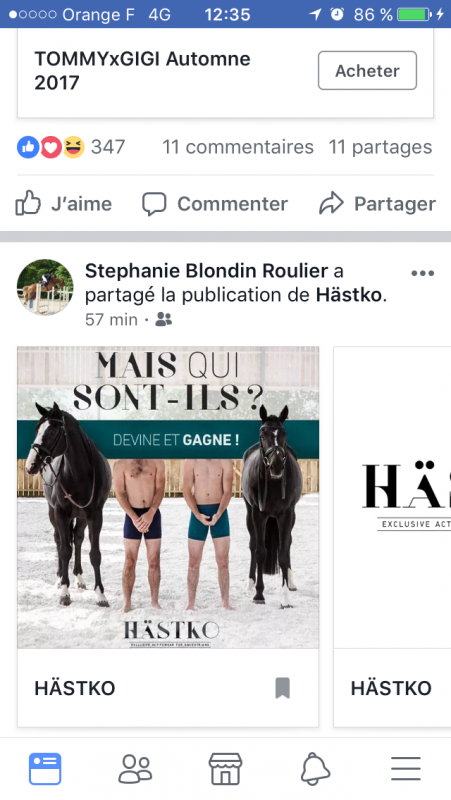Tap the Acheter button
Viewport: 451px width, 800px height.
click(367, 70)
